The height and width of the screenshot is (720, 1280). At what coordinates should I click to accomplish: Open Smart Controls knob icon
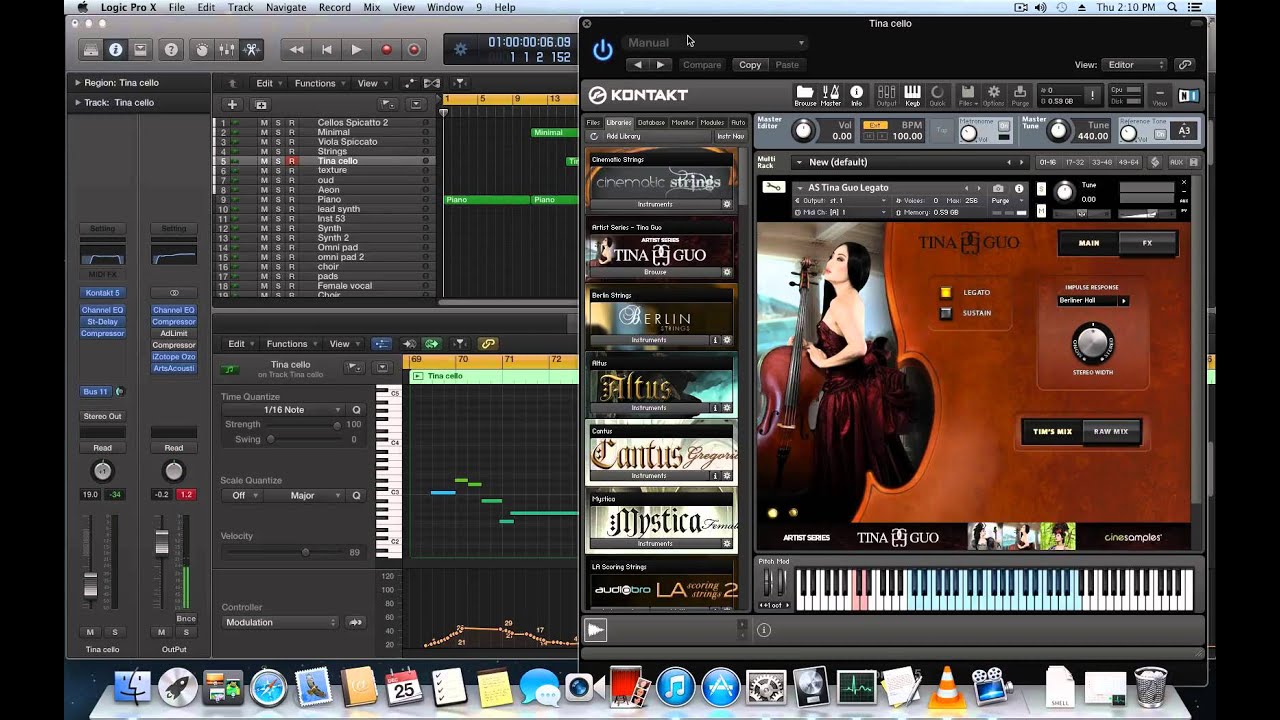point(202,49)
